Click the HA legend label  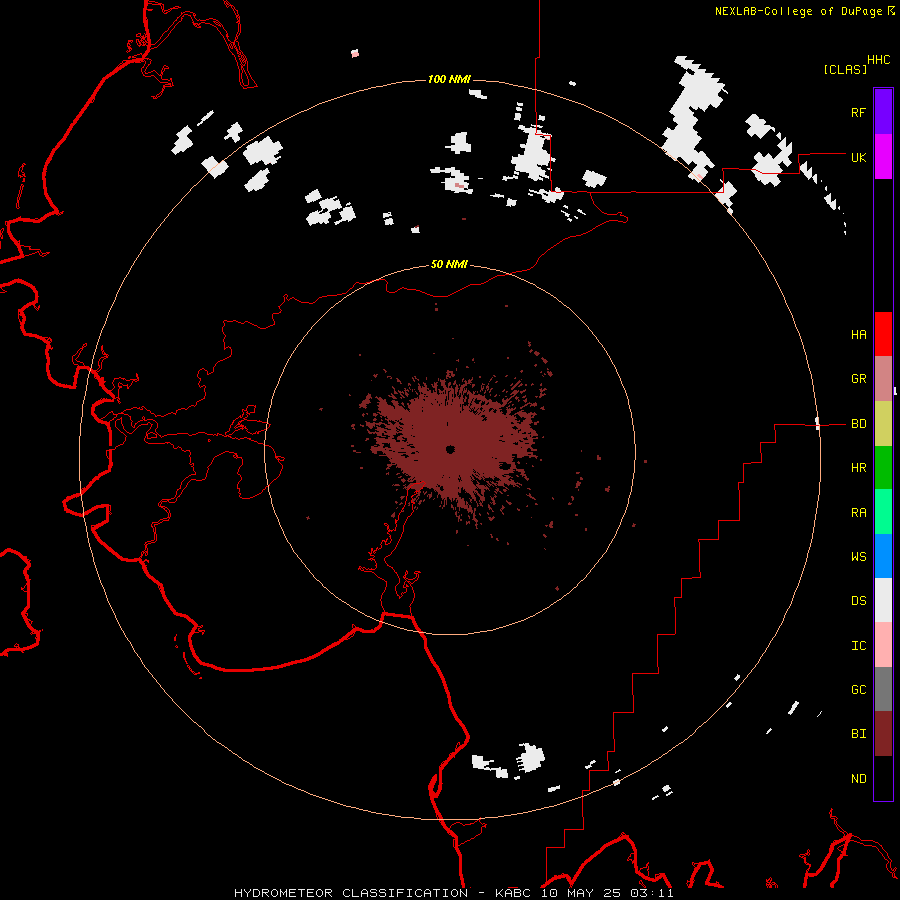[x=858, y=334]
